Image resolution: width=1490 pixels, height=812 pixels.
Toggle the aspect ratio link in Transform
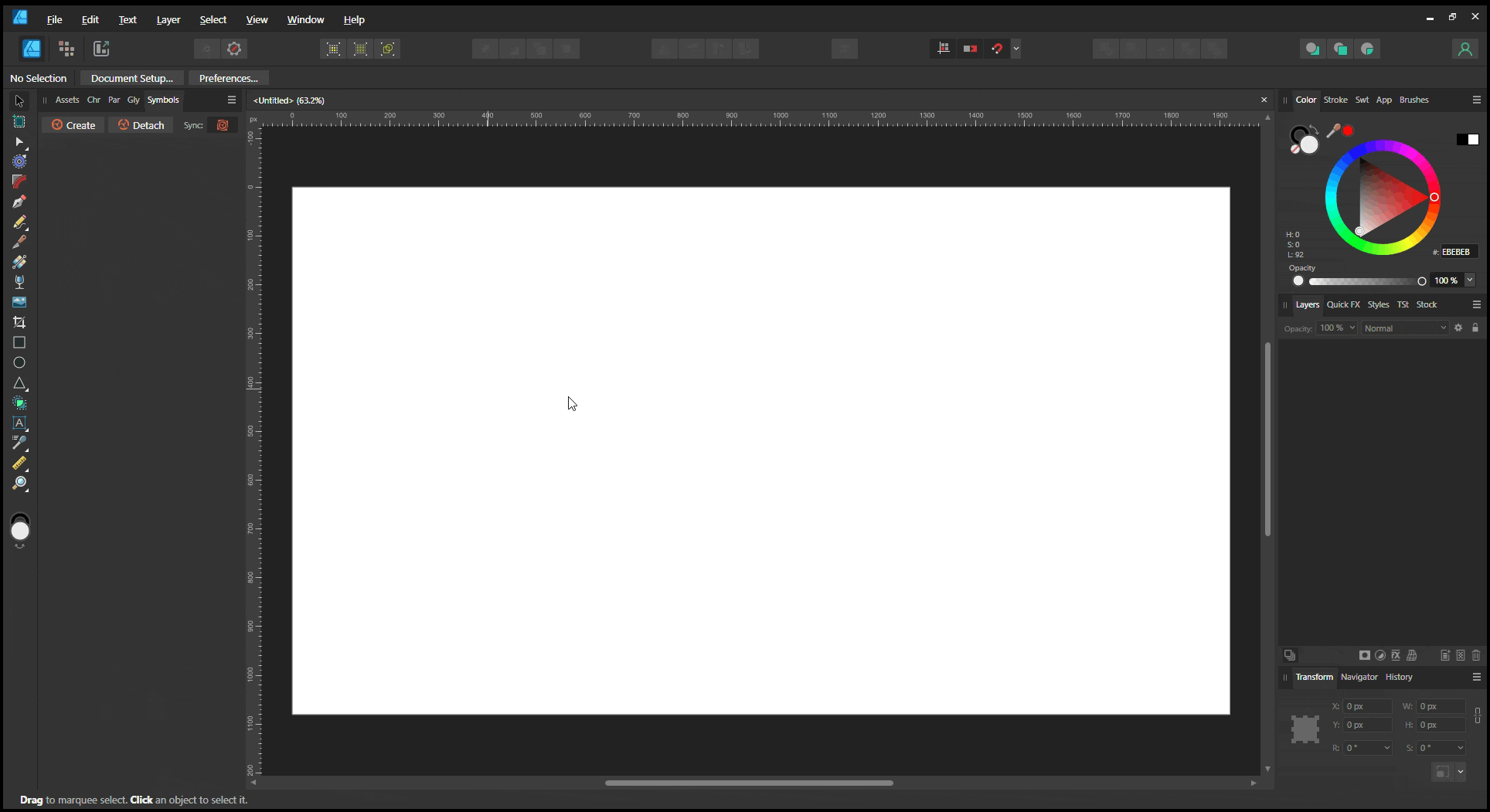click(1478, 715)
